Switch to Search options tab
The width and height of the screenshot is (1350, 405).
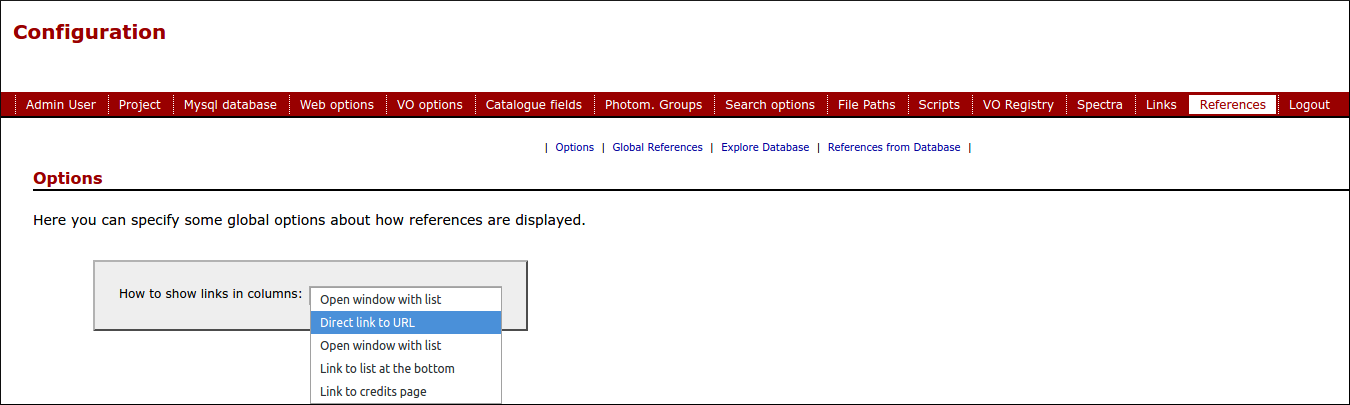coord(770,104)
